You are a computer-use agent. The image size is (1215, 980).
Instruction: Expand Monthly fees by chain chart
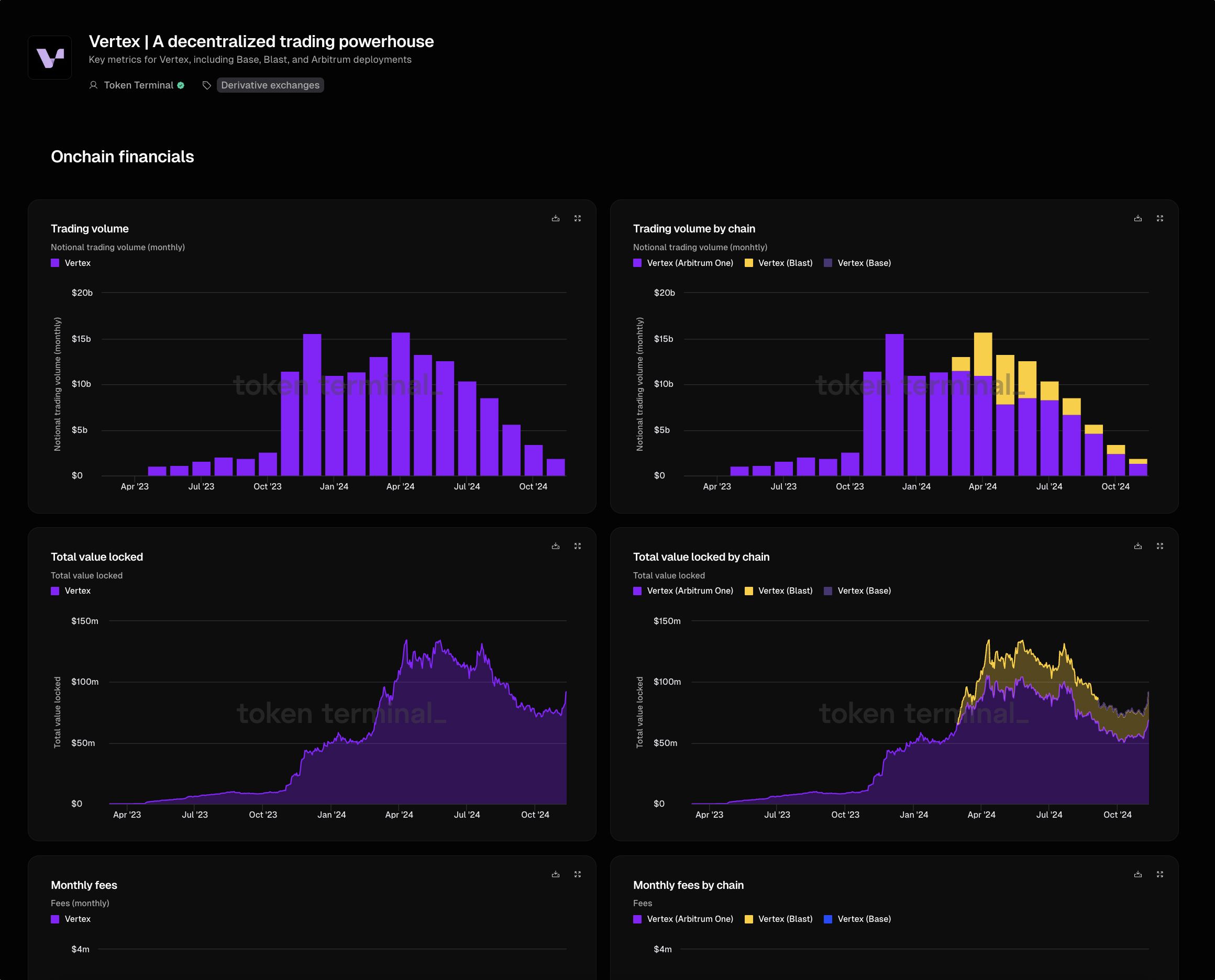click(x=1159, y=874)
